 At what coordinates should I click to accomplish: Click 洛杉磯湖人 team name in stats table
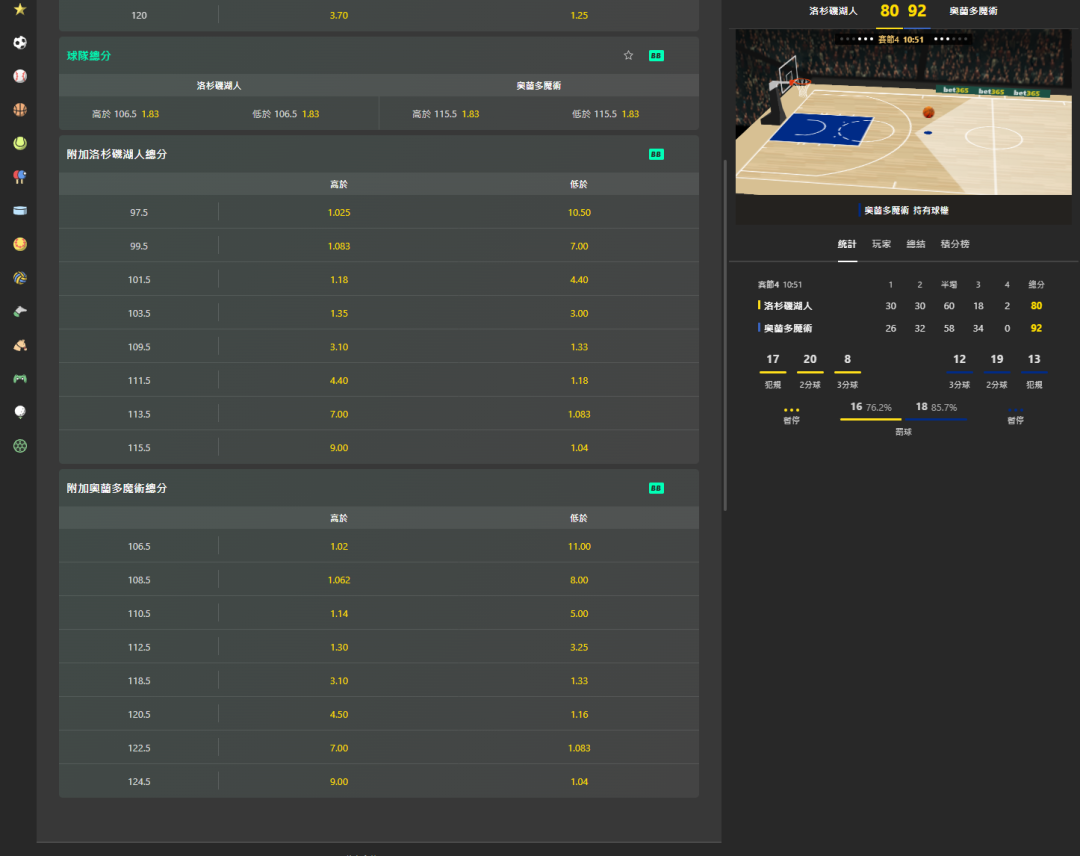click(788, 306)
